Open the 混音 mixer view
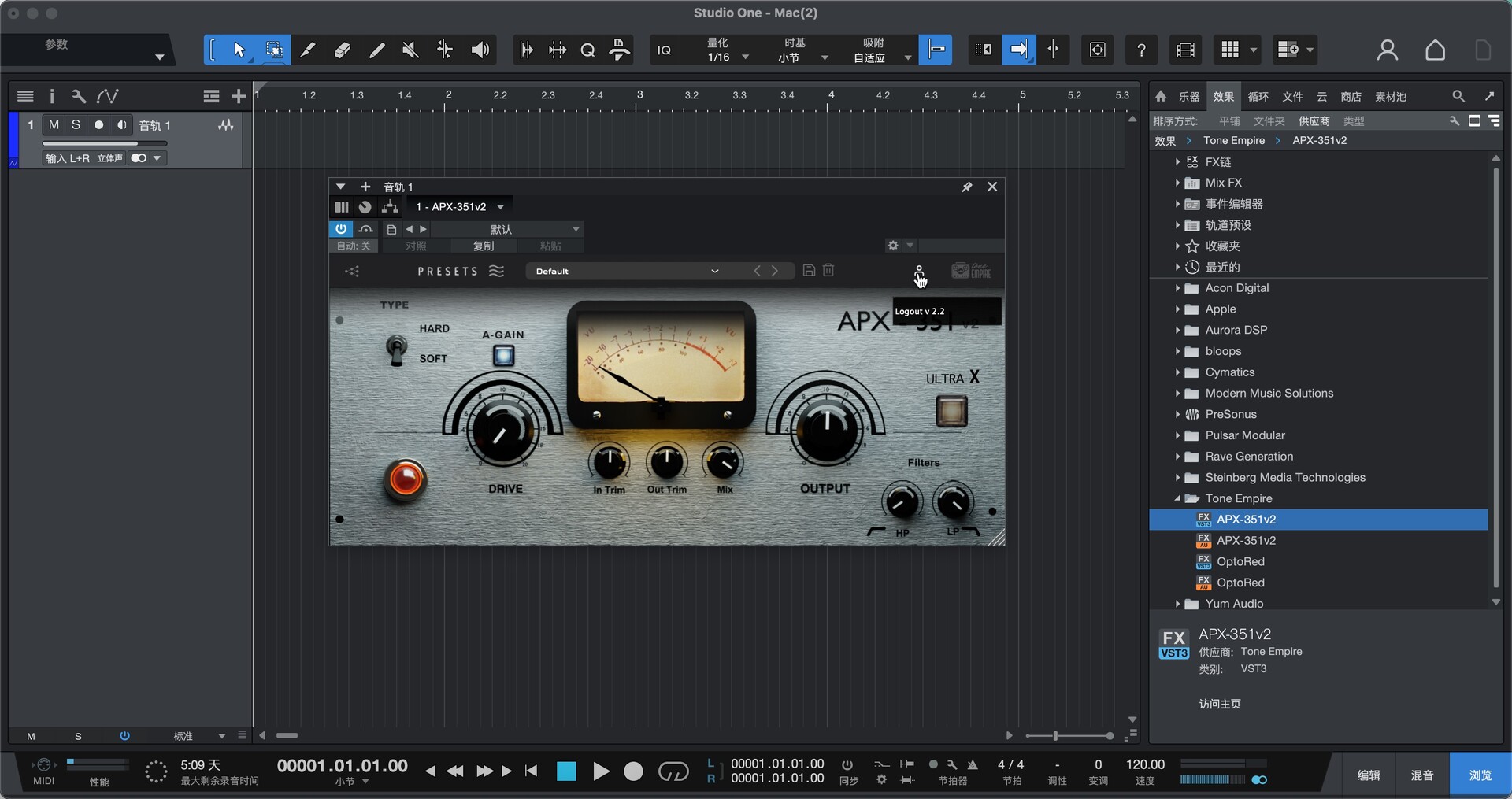Viewport: 1512px width, 799px height. 1421,775
